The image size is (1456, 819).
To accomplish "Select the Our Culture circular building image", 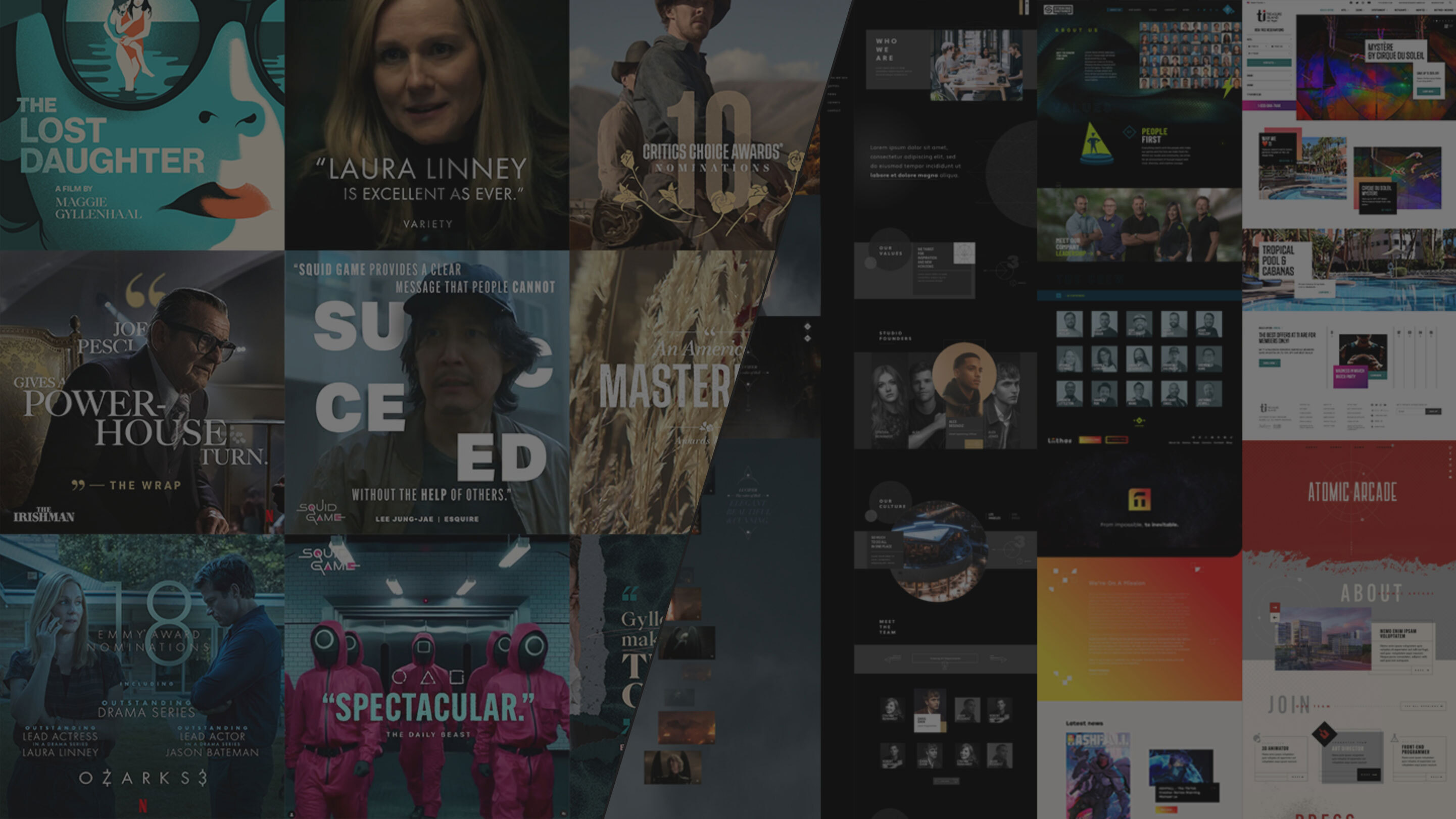I will tap(938, 551).
